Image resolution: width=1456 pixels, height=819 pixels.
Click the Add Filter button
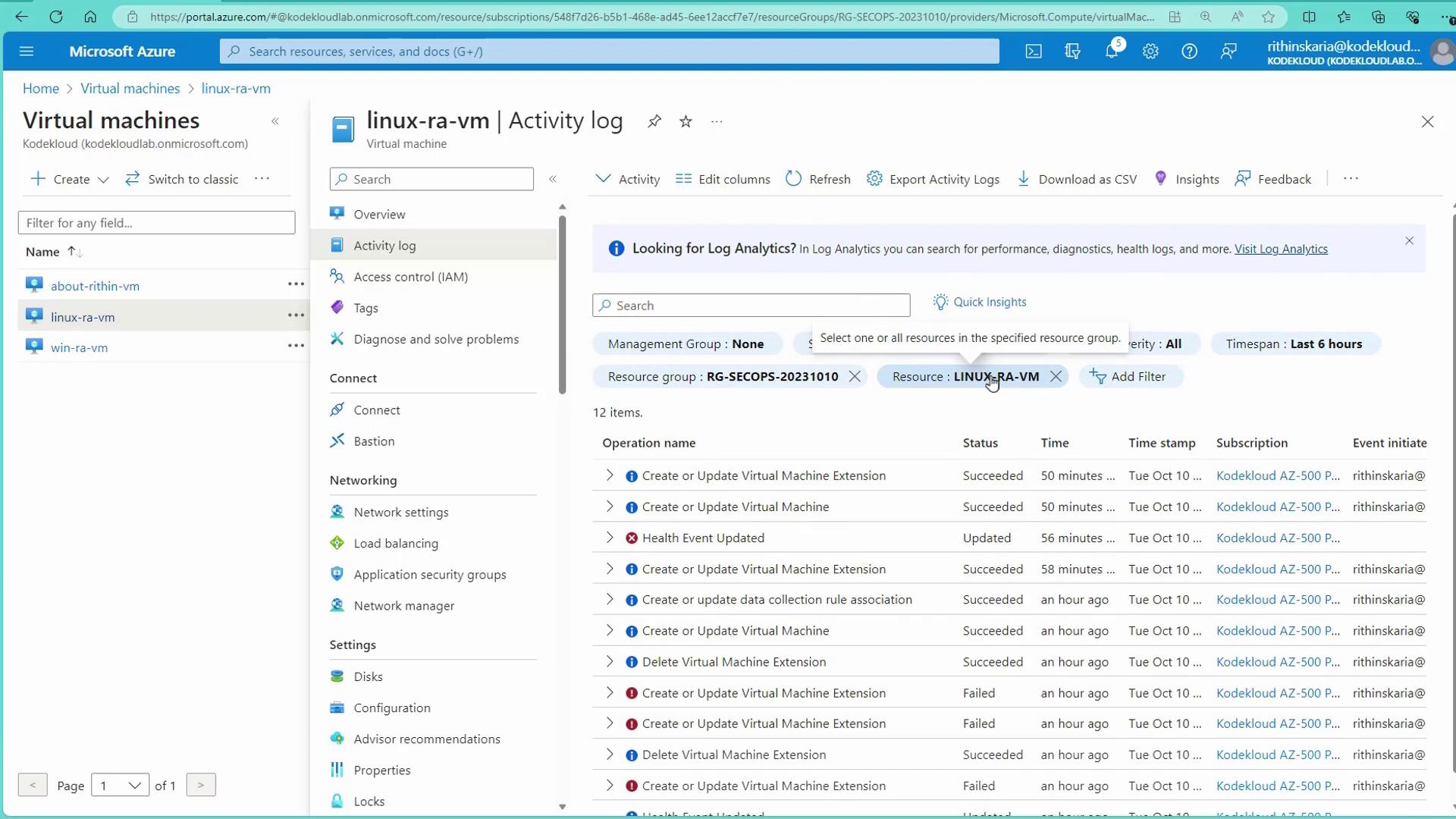(x=1129, y=377)
